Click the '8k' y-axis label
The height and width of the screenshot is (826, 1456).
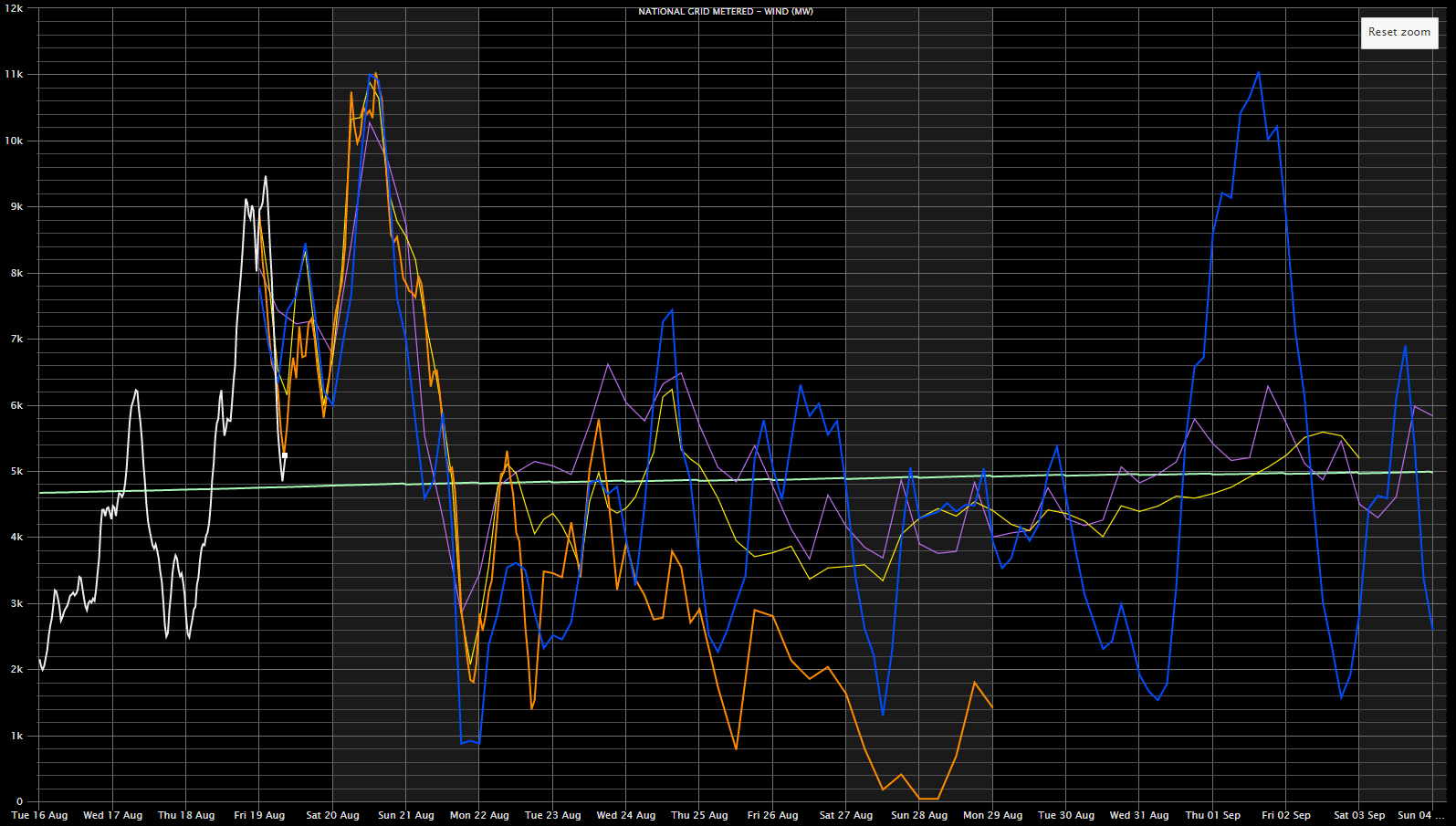[16, 273]
